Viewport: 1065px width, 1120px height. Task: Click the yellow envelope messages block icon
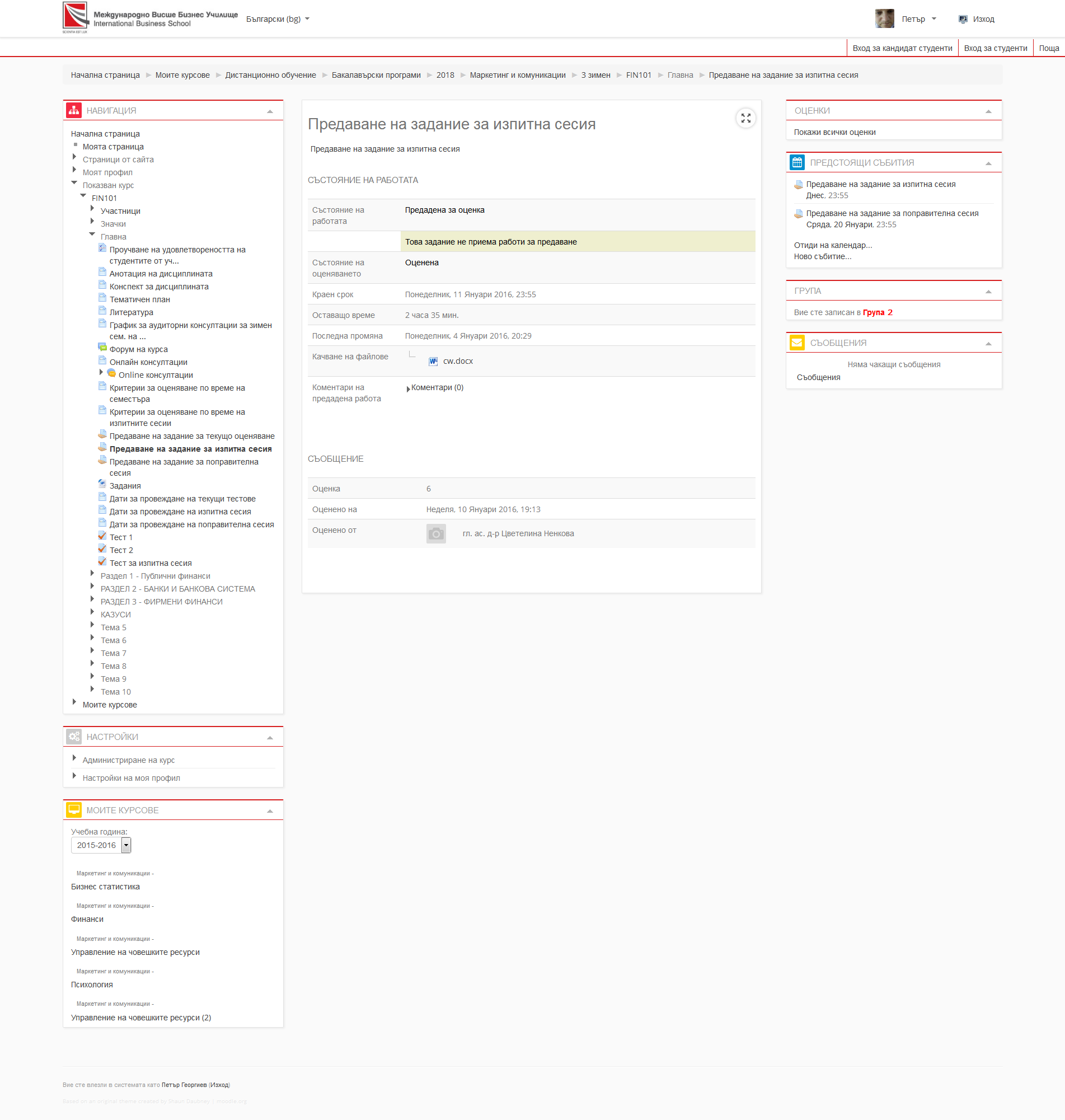click(797, 343)
